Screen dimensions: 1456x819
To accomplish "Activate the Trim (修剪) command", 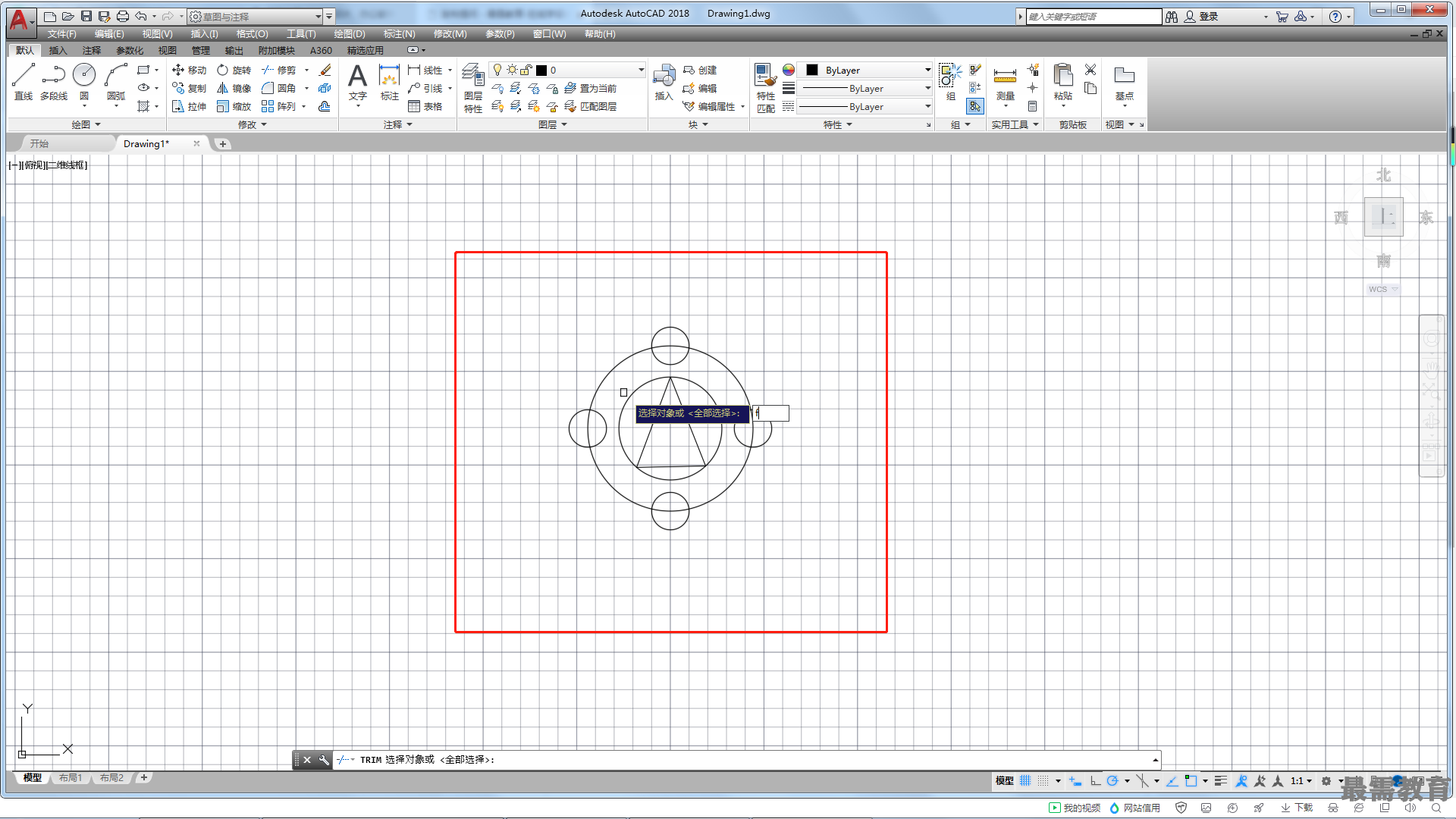I will click(x=279, y=70).
